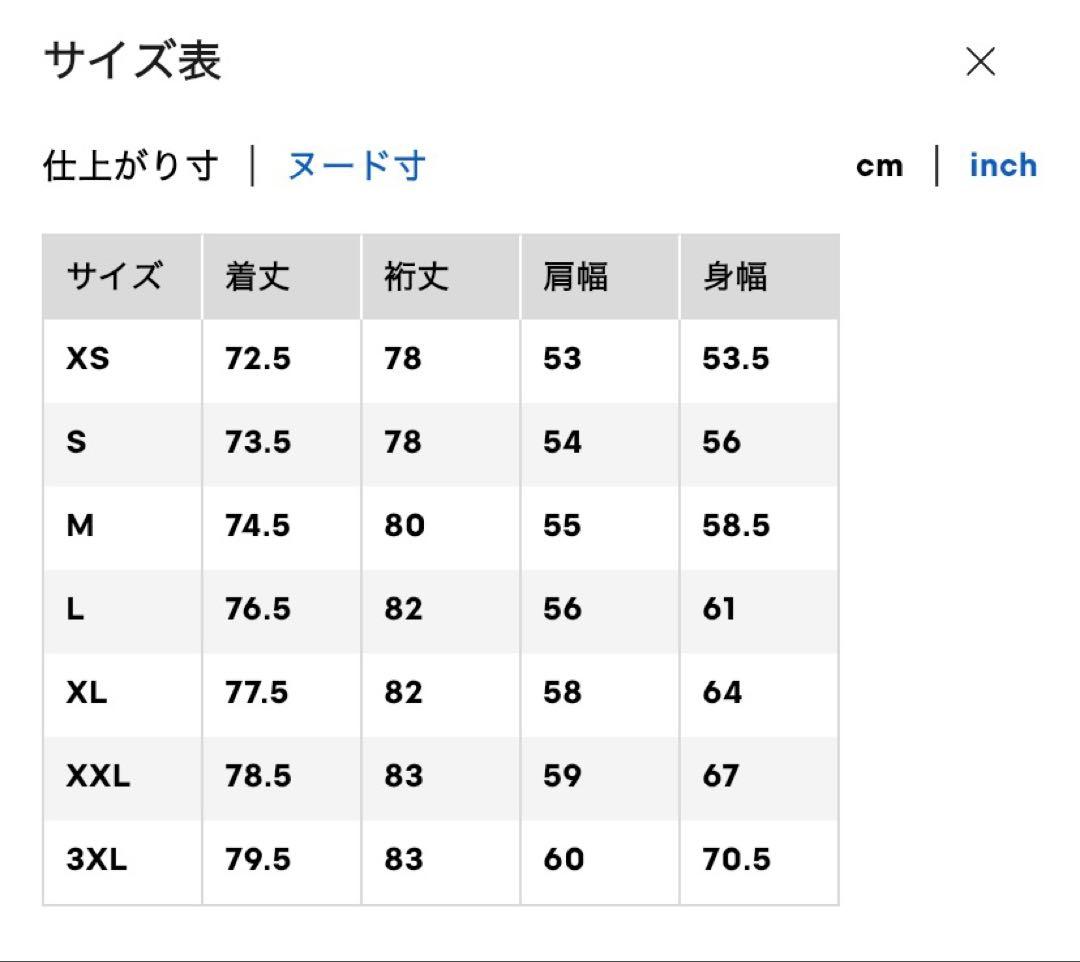
Task: Click the 72.5 length value for XS
Action: click(x=258, y=359)
